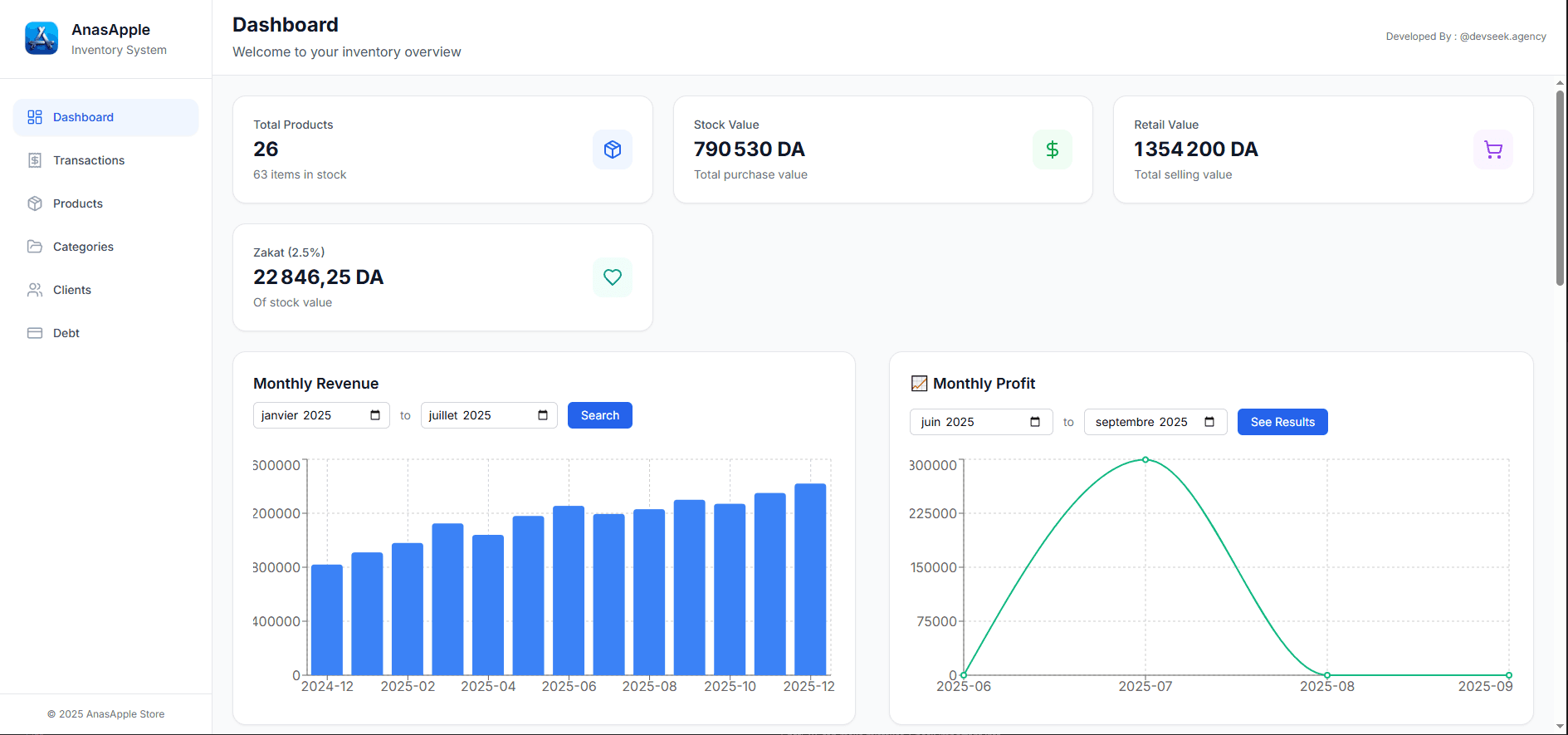This screenshot has height=735, width=1568.
Task: Go to the Products page
Action: pos(78,203)
